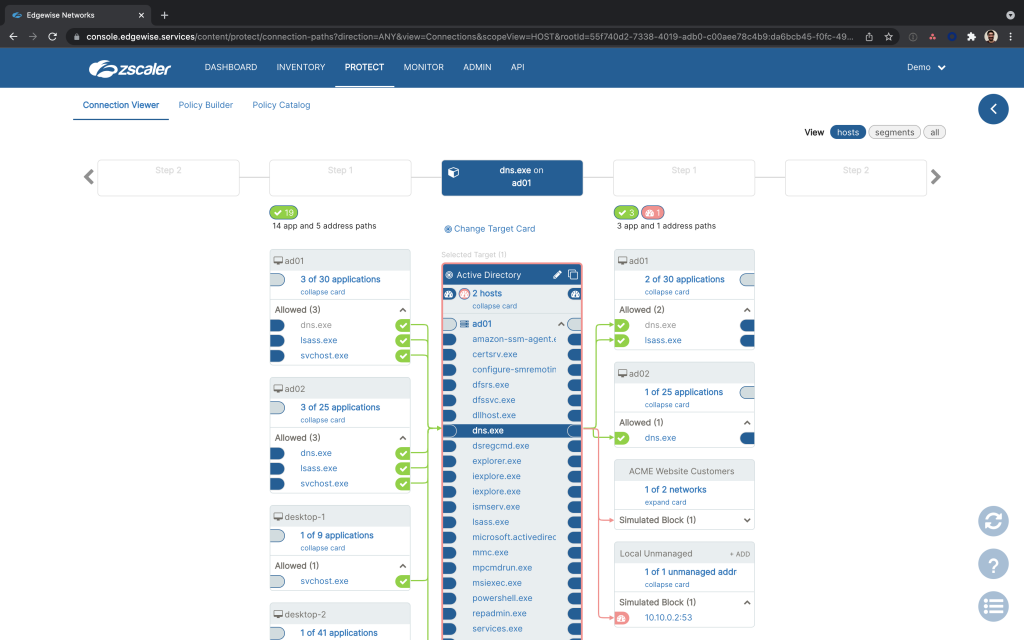1024x640 pixels.
Task: Click the red blocked badge beside 10.10.0.2:53
Action: pos(622,618)
